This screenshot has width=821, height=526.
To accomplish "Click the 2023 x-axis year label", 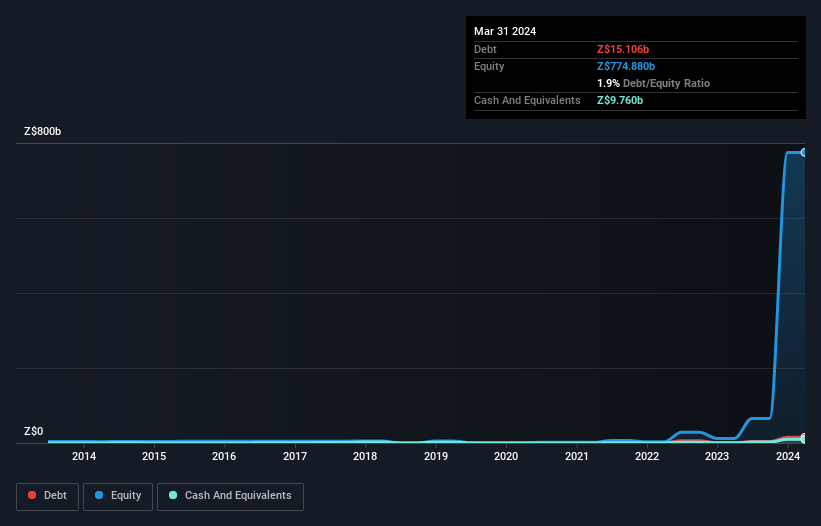I will (717, 456).
